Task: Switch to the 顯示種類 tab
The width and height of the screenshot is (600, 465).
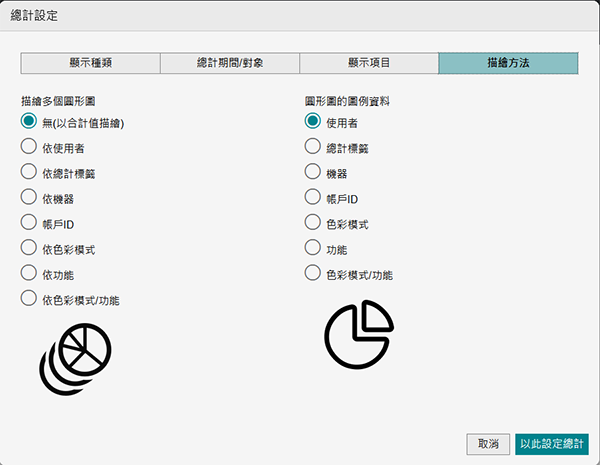Action: click(90, 62)
